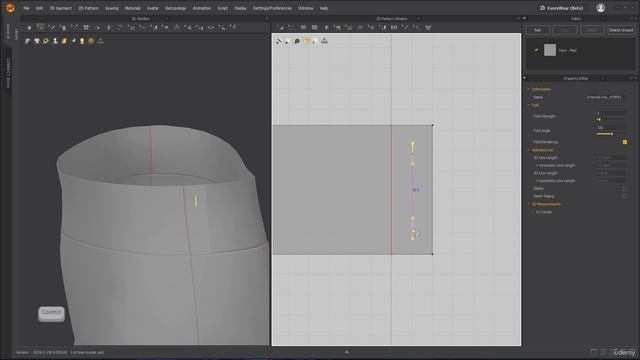This screenshot has width=640, height=360.
Task: Open the File menu
Action: point(26,8)
